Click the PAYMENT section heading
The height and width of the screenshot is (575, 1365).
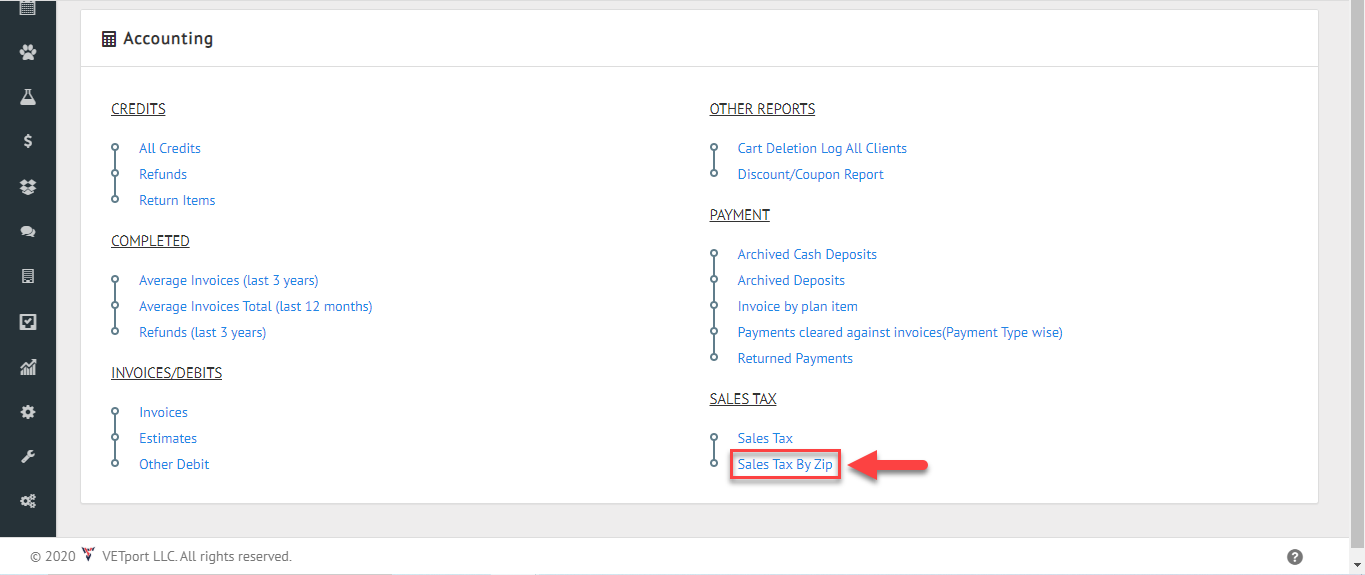tap(740, 215)
